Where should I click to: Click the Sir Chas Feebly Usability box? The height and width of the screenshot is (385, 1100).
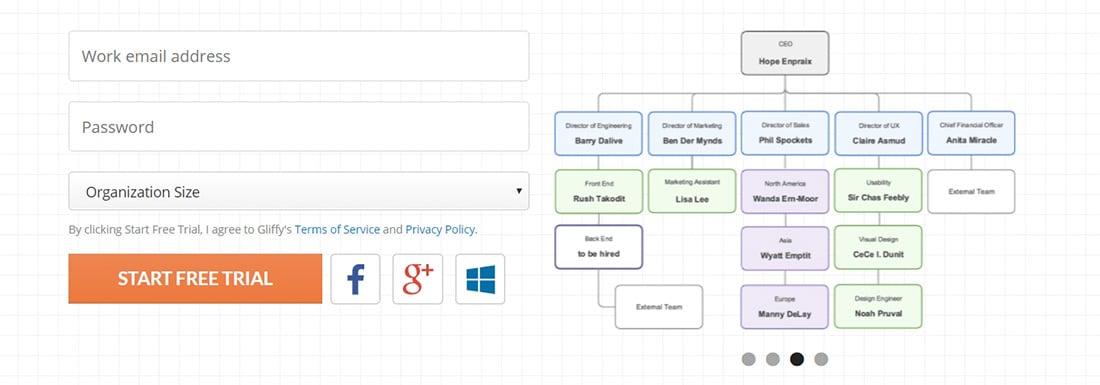tap(878, 191)
